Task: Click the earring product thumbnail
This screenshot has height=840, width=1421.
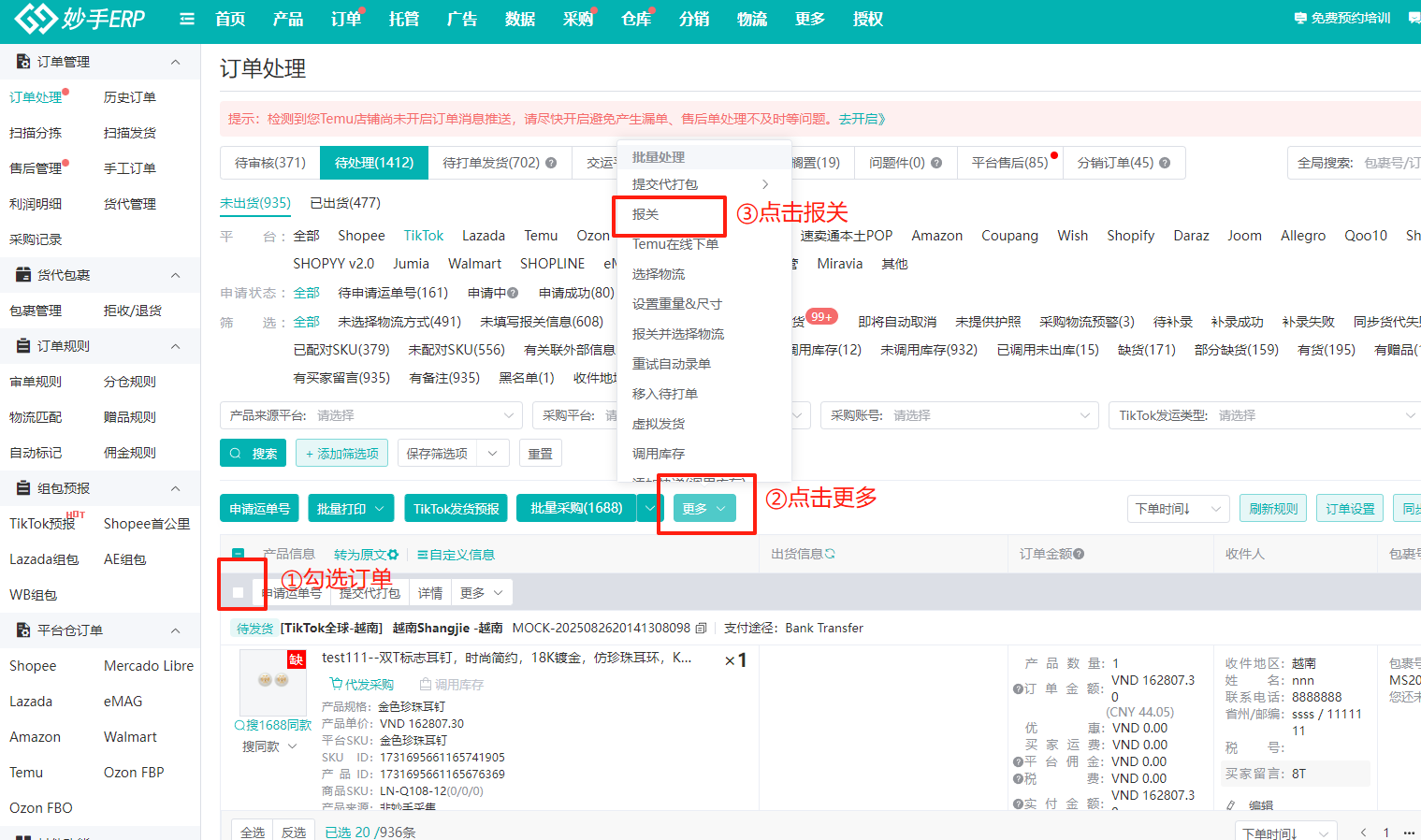Action: point(273,683)
